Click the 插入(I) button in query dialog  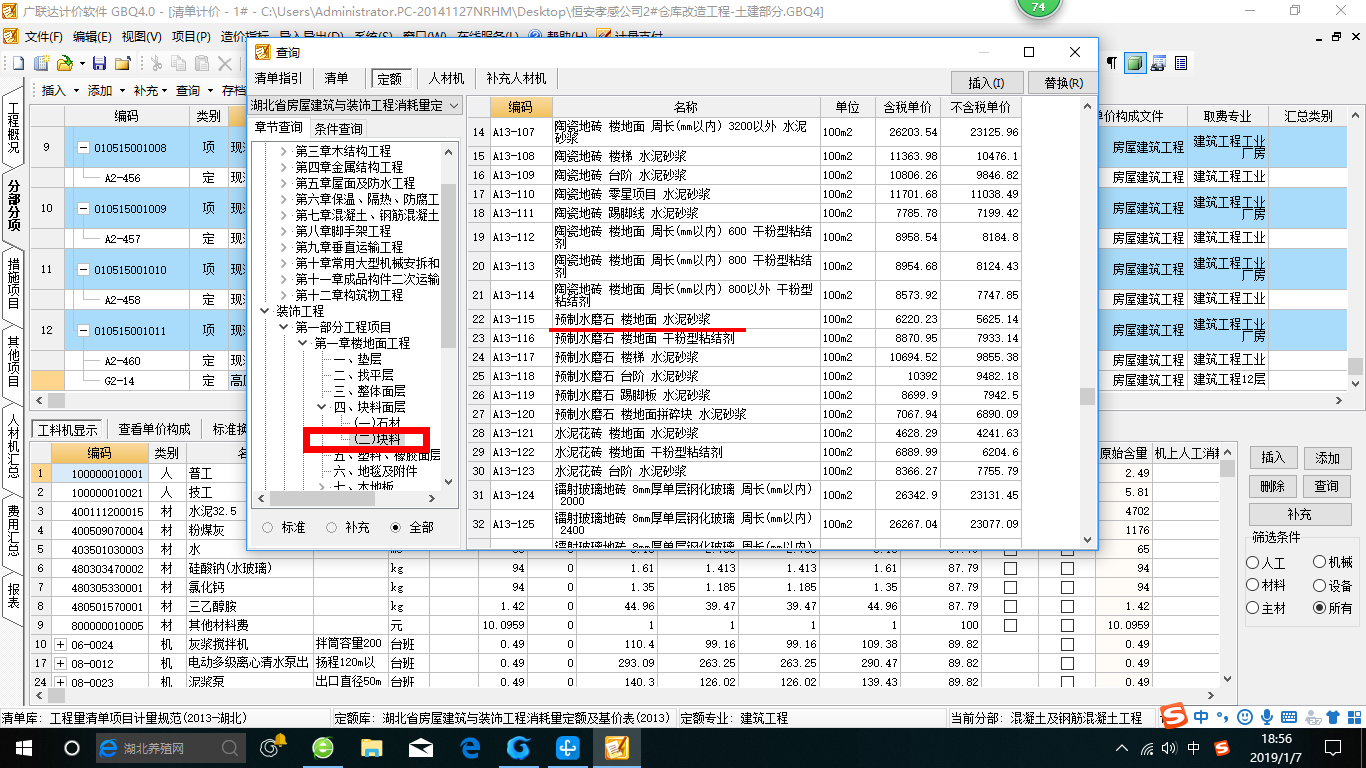click(986, 82)
